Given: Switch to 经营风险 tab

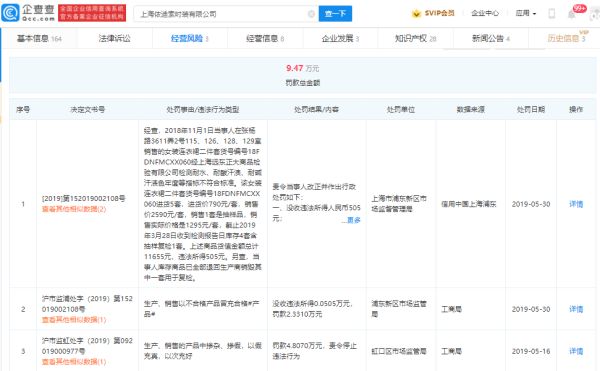Looking at the screenshot, I should (189, 38).
